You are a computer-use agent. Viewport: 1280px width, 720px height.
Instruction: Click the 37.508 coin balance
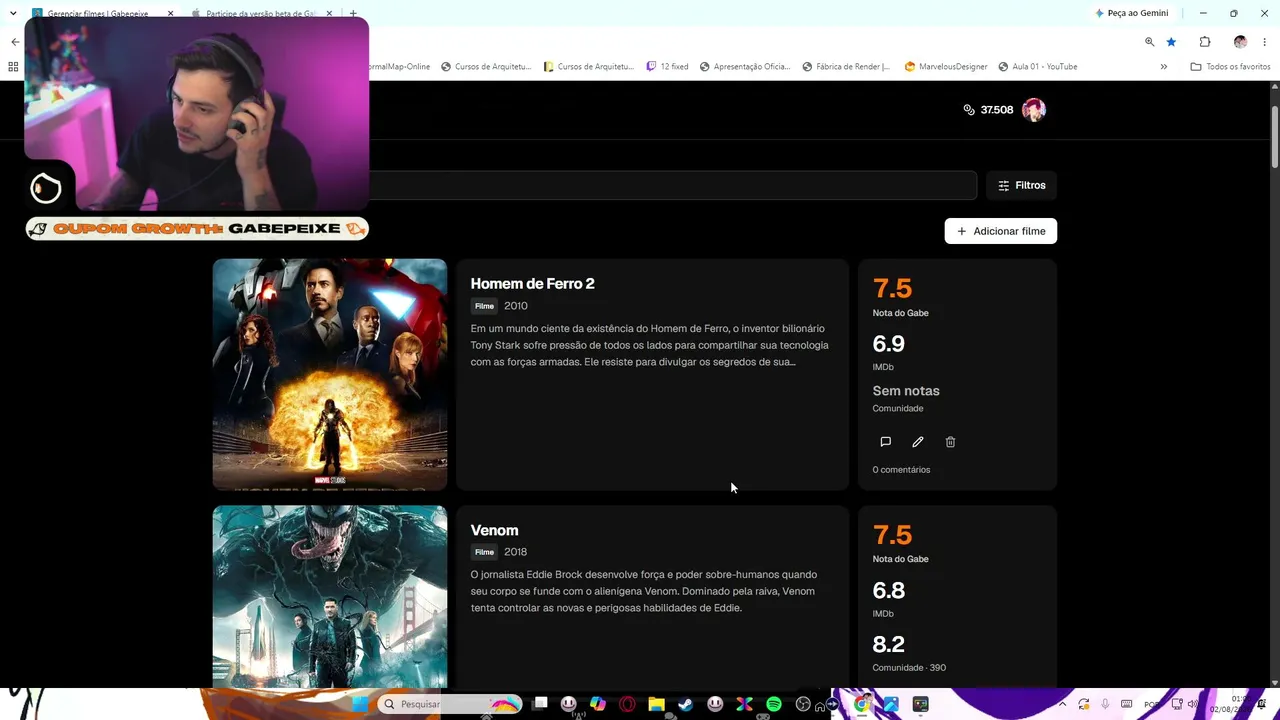(997, 110)
